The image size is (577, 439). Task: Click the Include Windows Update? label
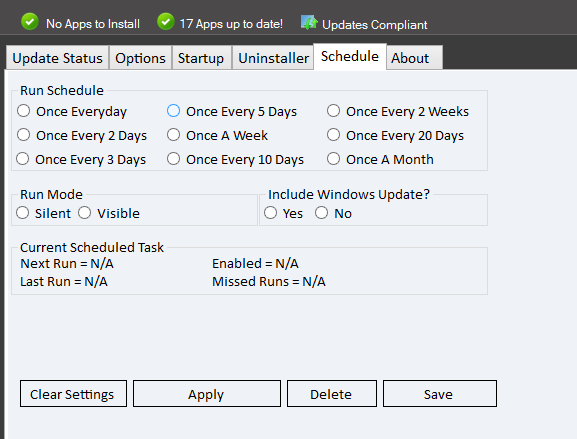tap(349, 194)
